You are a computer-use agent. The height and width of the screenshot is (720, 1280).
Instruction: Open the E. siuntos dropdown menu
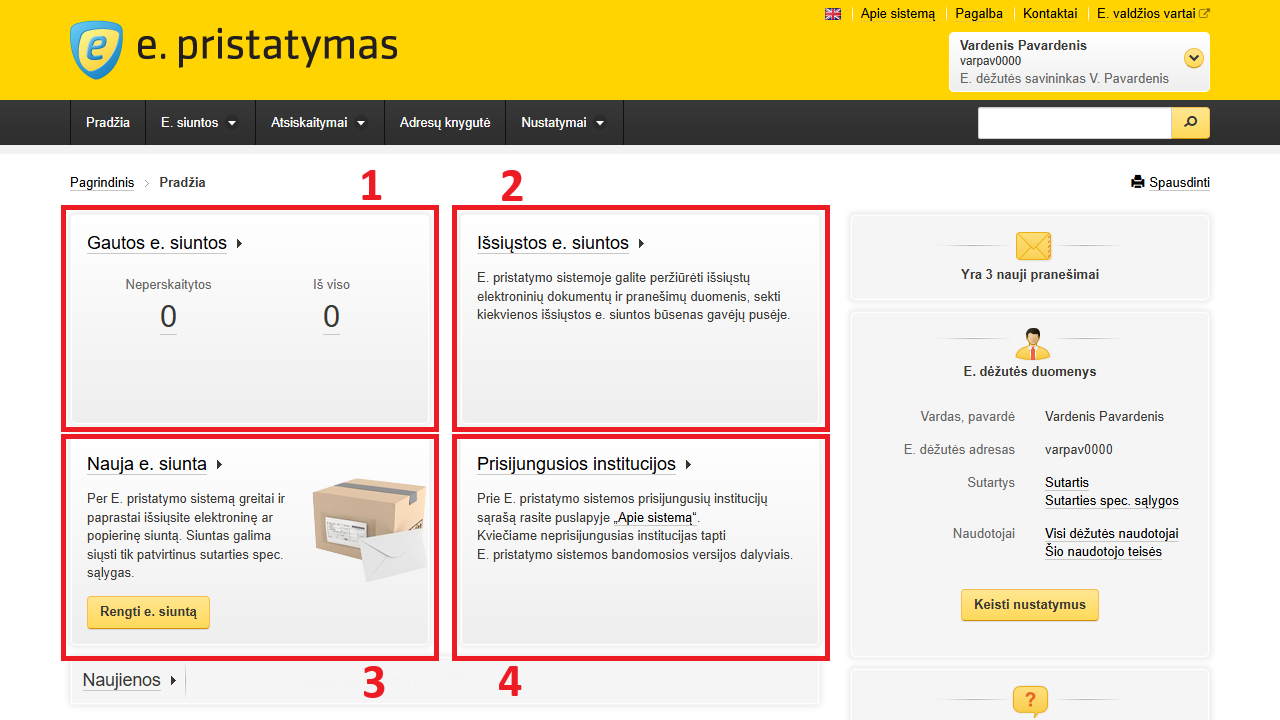(x=200, y=123)
